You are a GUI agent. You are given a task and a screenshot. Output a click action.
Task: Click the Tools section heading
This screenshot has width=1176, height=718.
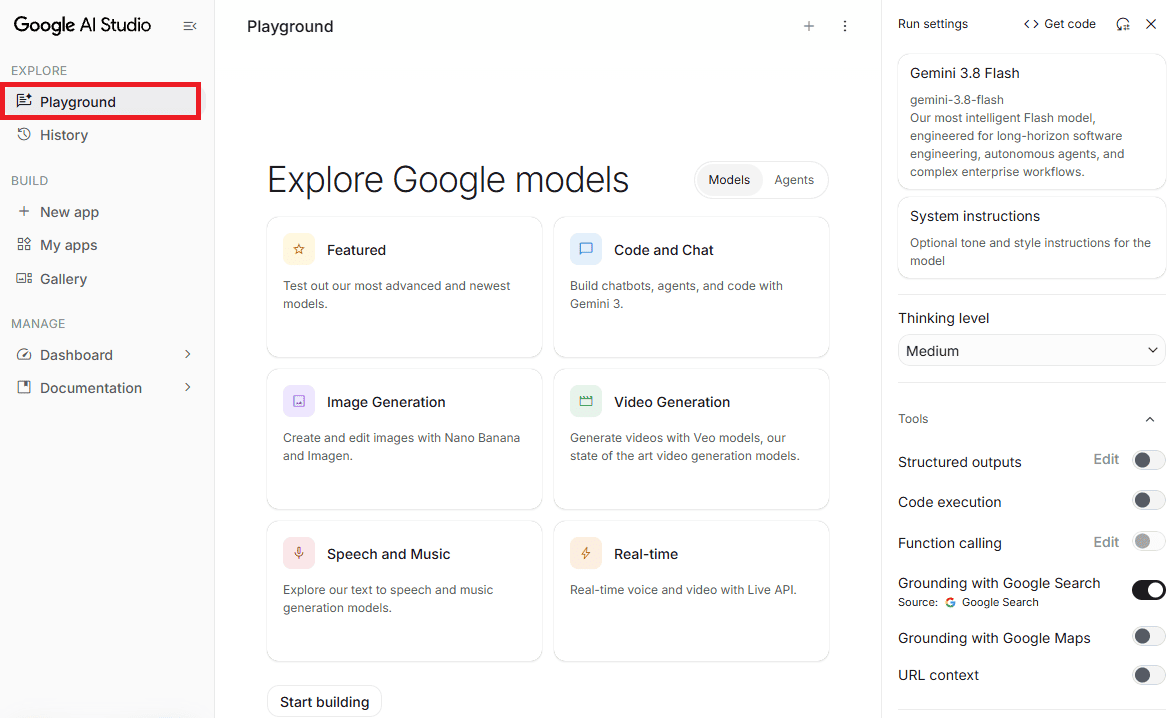(x=913, y=419)
